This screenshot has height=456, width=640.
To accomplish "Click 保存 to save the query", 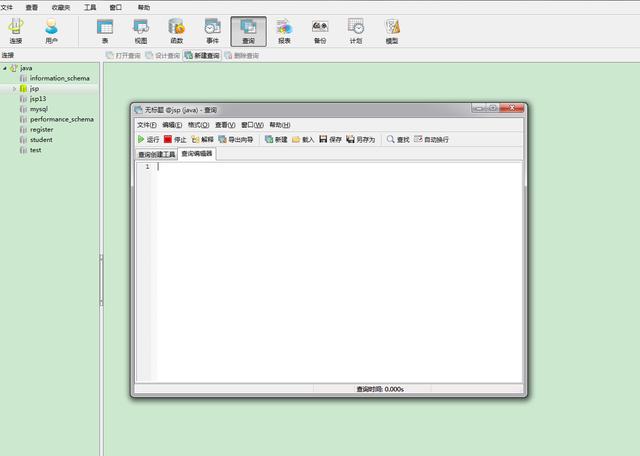I will point(330,140).
